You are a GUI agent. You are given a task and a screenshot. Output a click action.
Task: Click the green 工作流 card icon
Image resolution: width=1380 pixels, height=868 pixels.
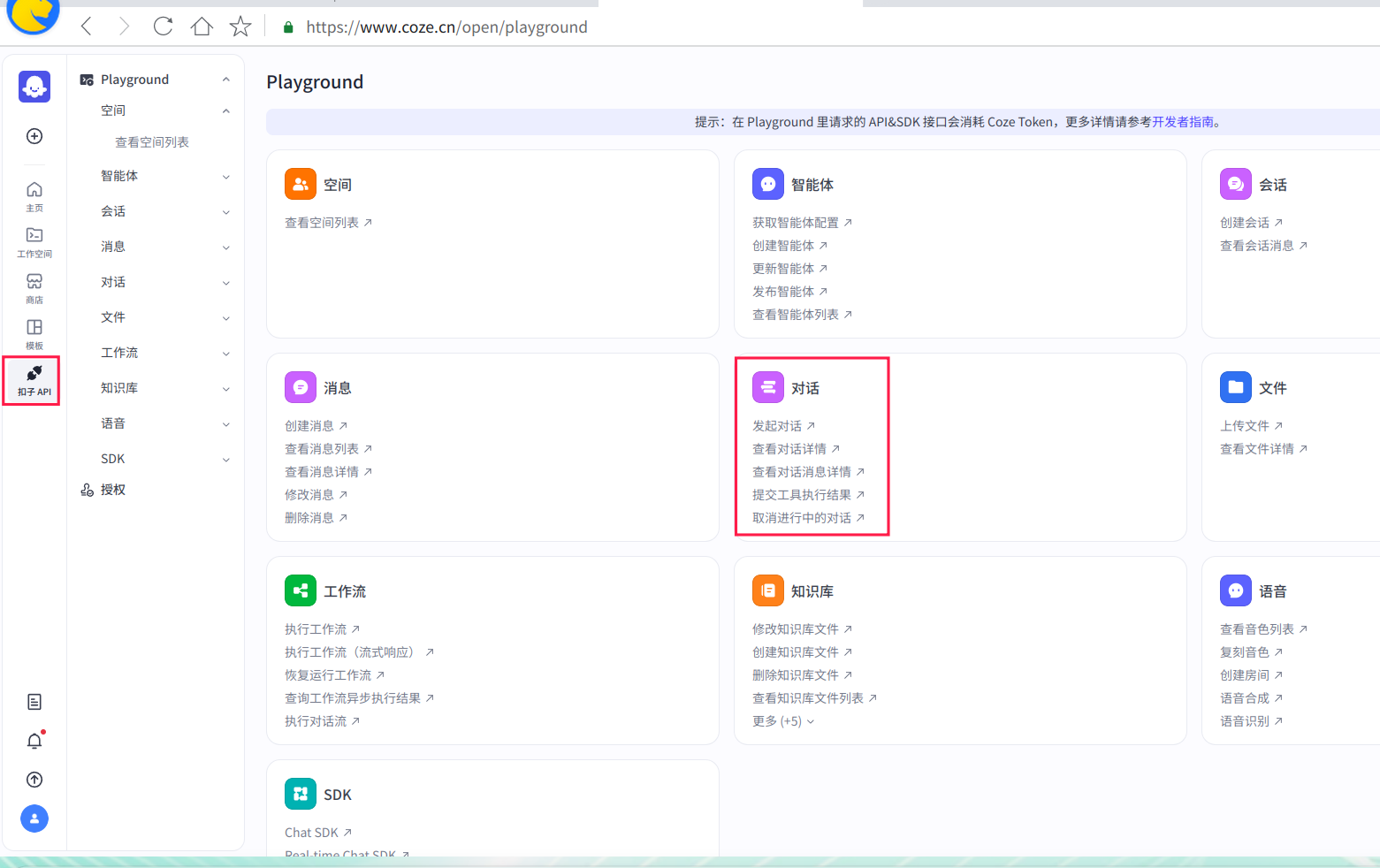(301, 590)
